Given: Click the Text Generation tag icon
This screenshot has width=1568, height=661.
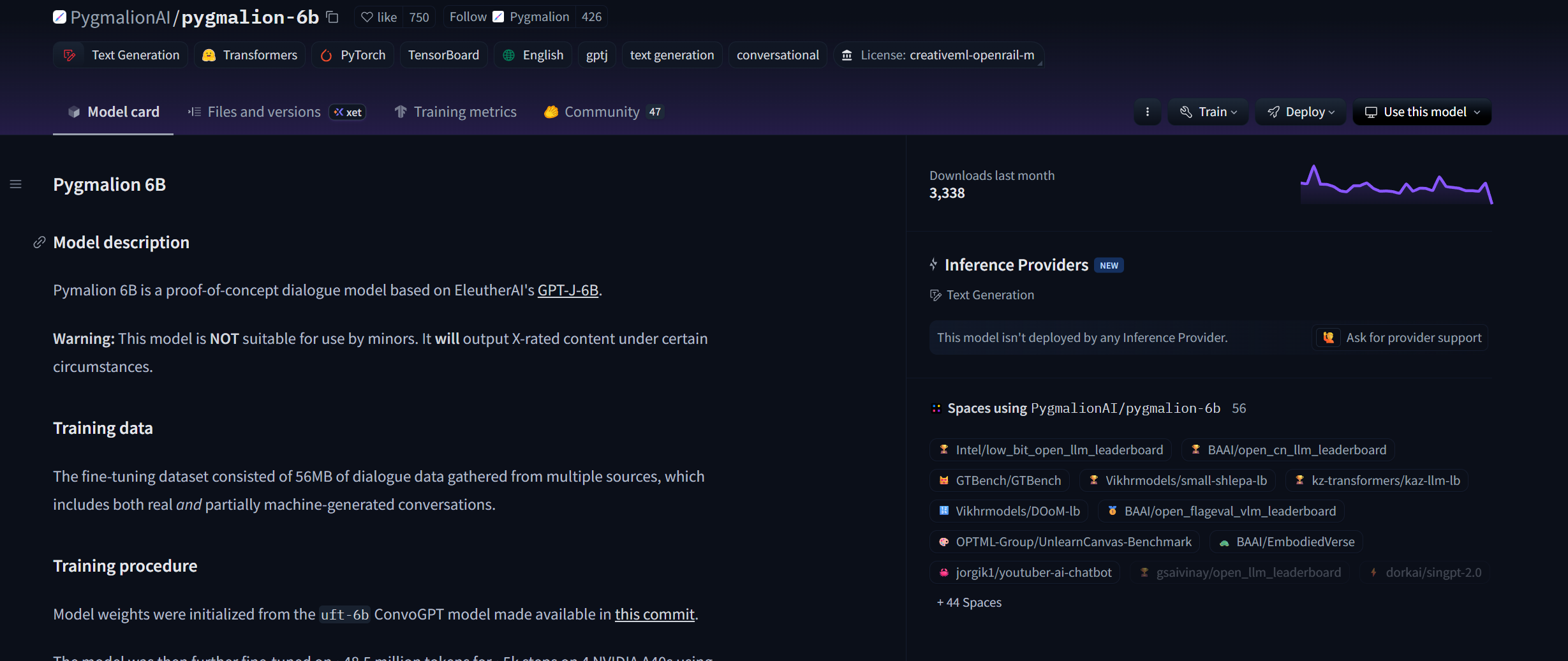Looking at the screenshot, I should pyautogui.click(x=70, y=55).
